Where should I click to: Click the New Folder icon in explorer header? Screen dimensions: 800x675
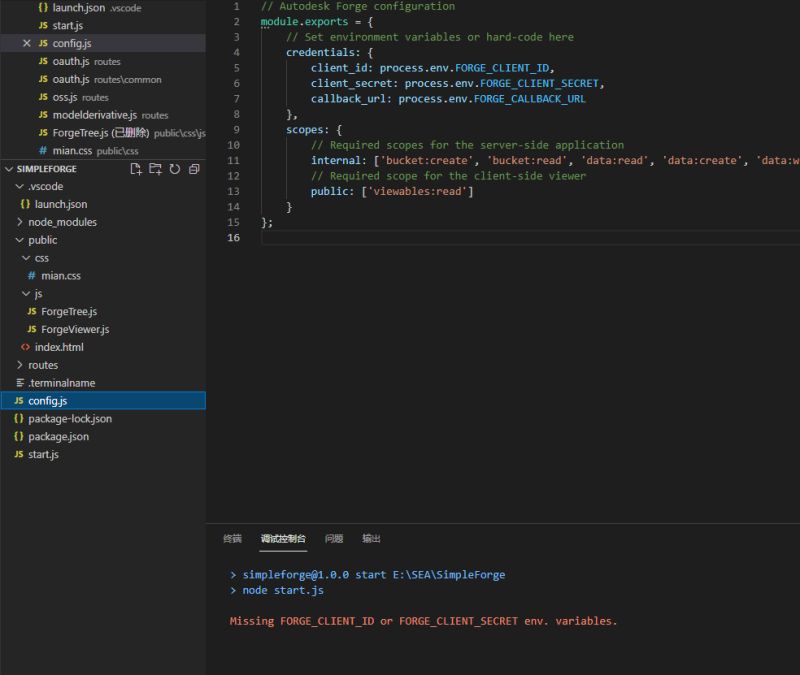click(155, 169)
